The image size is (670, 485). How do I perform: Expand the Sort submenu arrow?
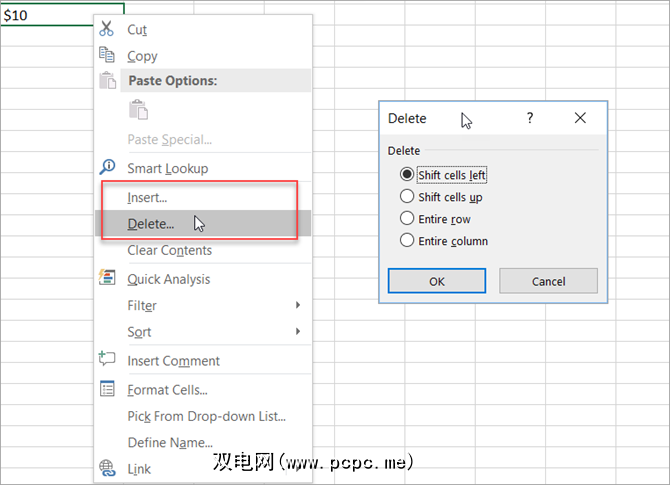pyautogui.click(x=298, y=332)
